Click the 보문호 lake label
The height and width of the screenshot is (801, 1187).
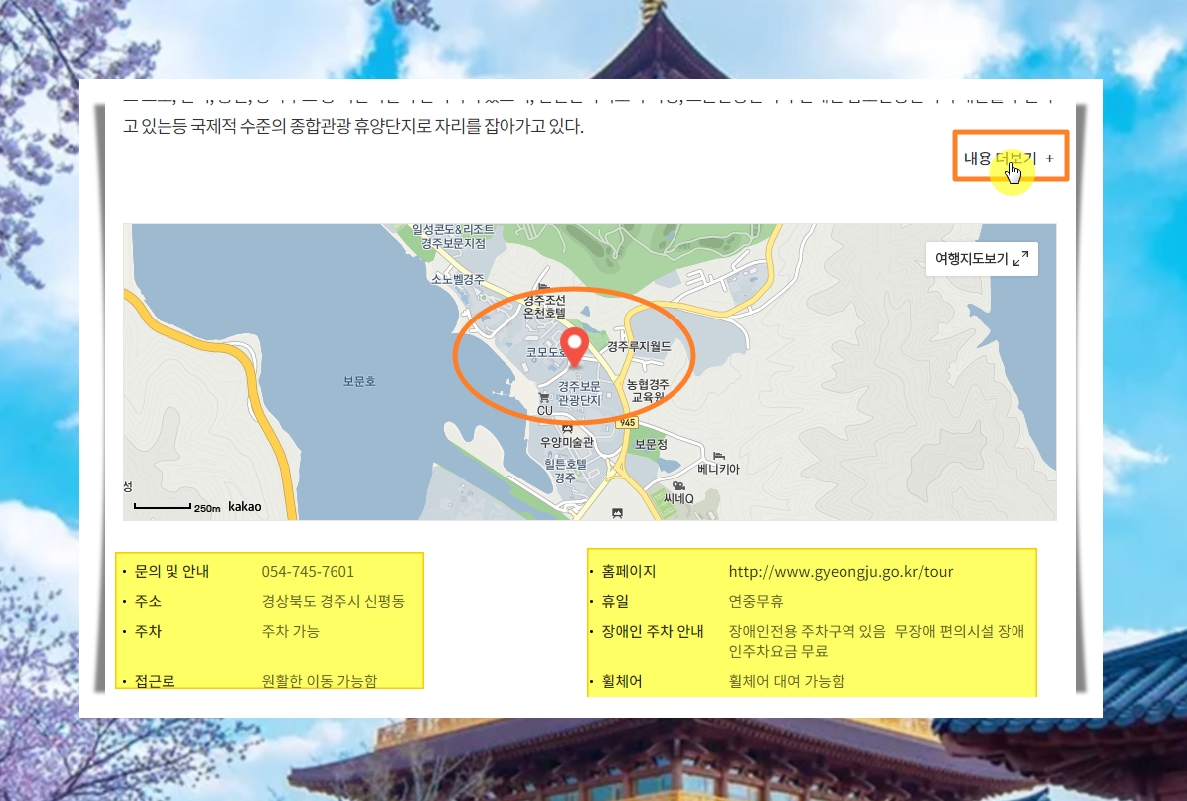pyautogui.click(x=359, y=381)
